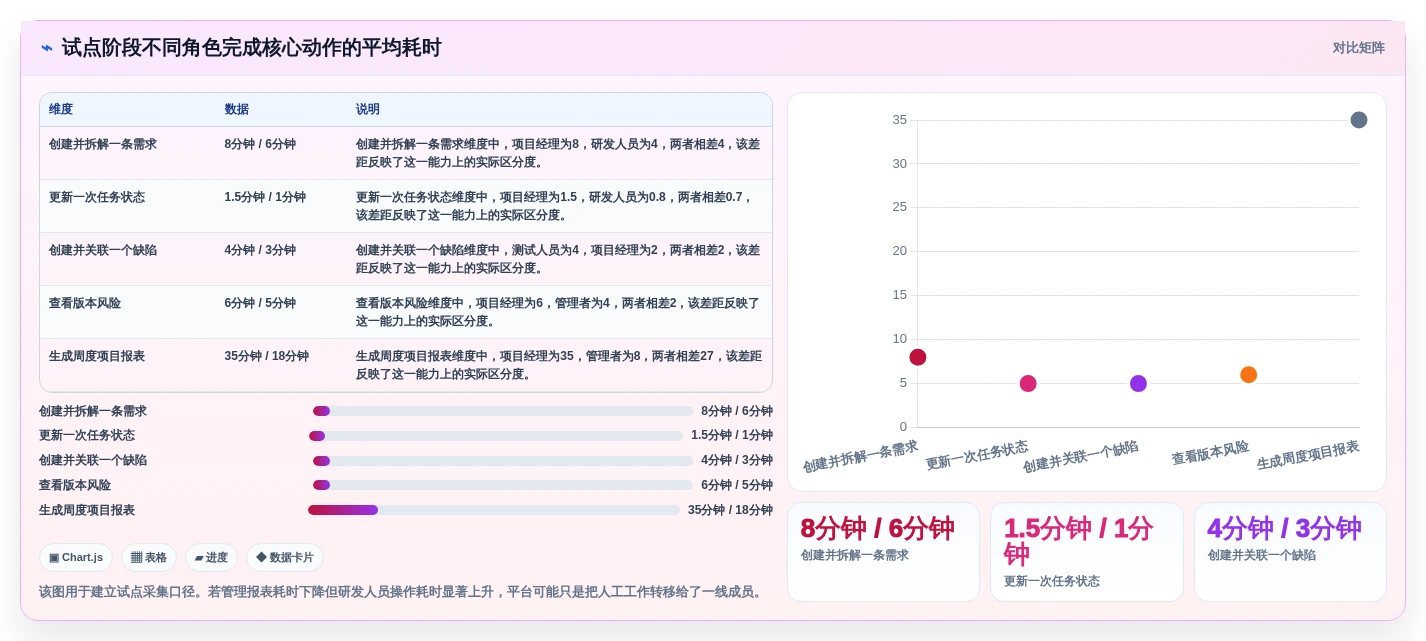Click the x-axis label 生成周度项目报表

point(1308,456)
